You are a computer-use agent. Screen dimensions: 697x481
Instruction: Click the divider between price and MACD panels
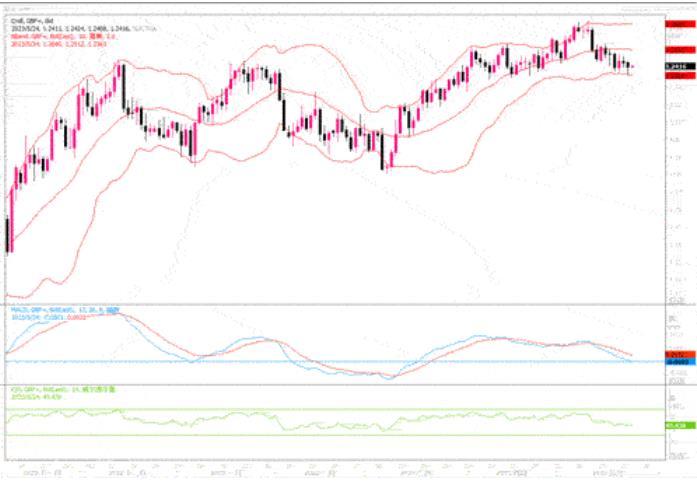click(x=330, y=304)
